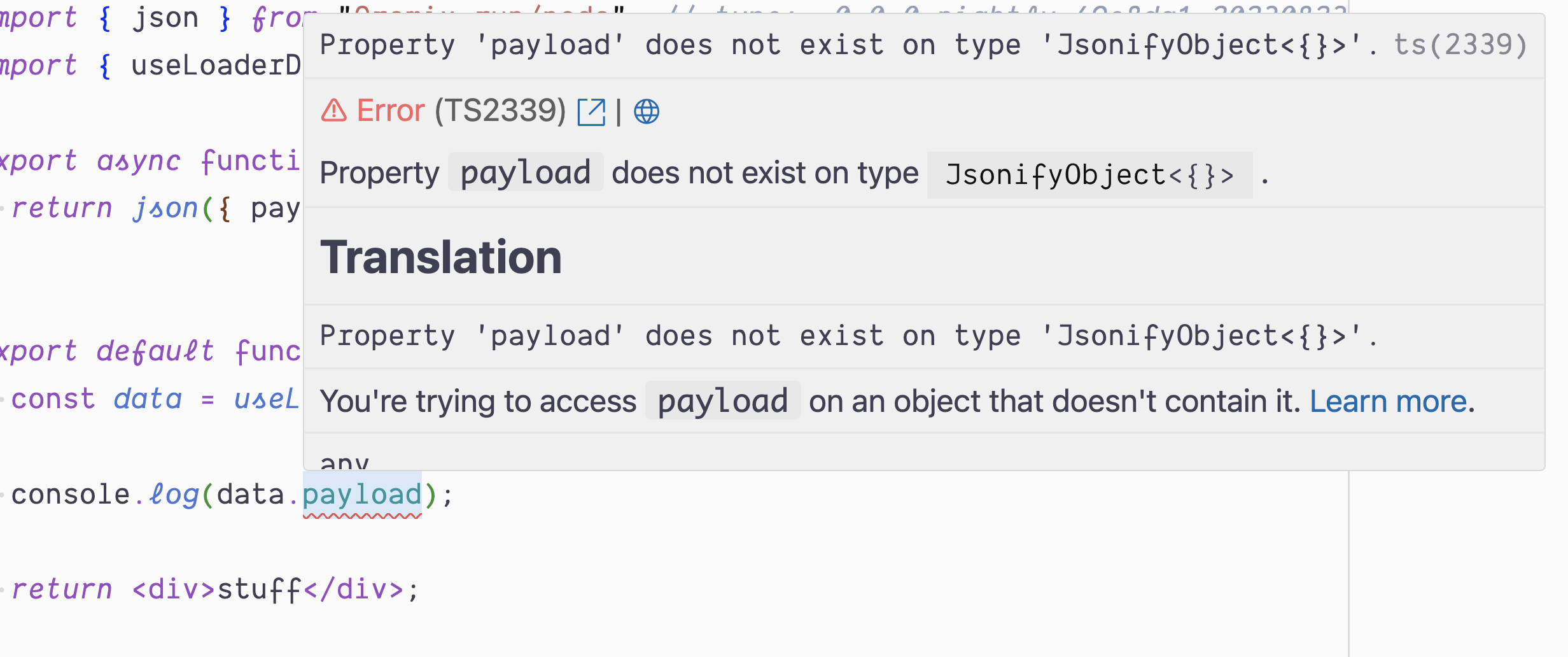Screen dimensions: 1568x657
Task: Select the Translation heading
Action: 442,257
